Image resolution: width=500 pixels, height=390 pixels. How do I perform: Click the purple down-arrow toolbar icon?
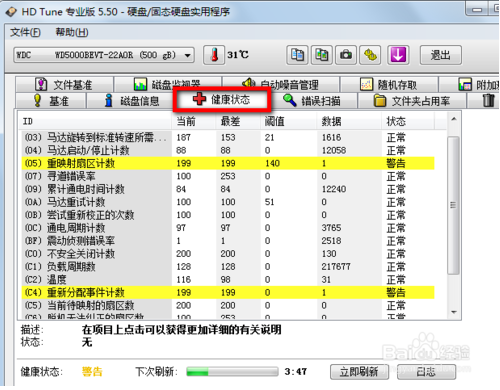(398, 55)
